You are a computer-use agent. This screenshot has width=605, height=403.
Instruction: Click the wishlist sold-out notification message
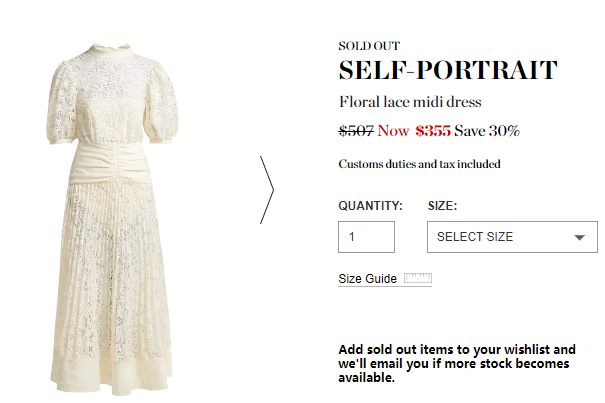pyautogui.click(x=457, y=363)
